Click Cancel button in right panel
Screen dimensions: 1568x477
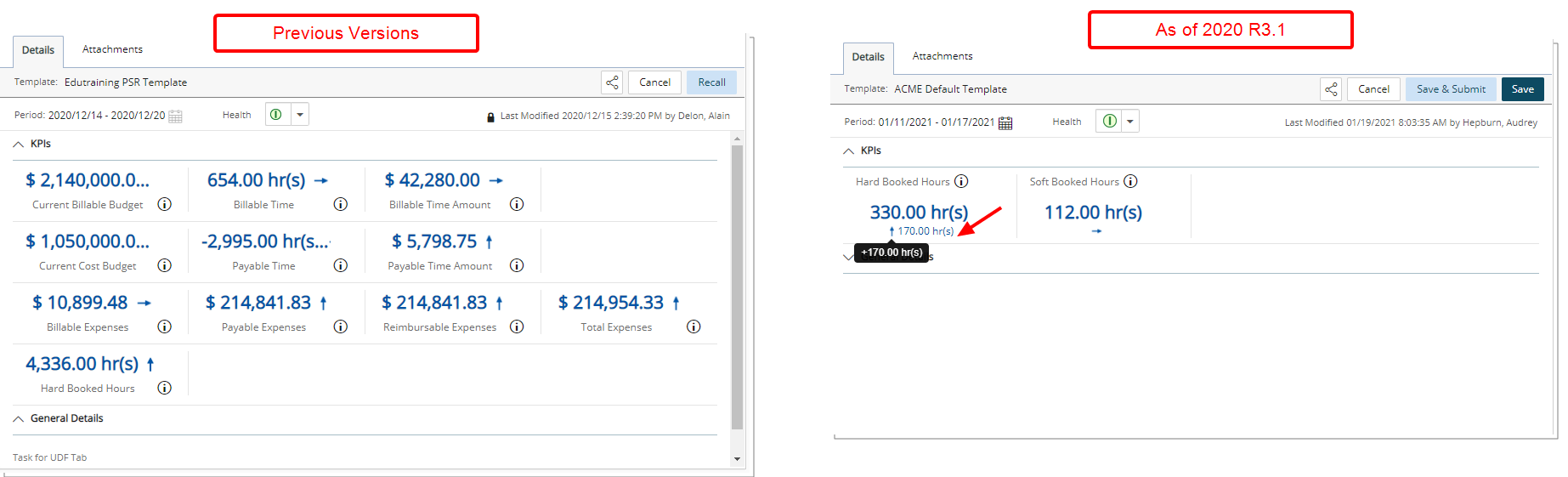(1373, 89)
